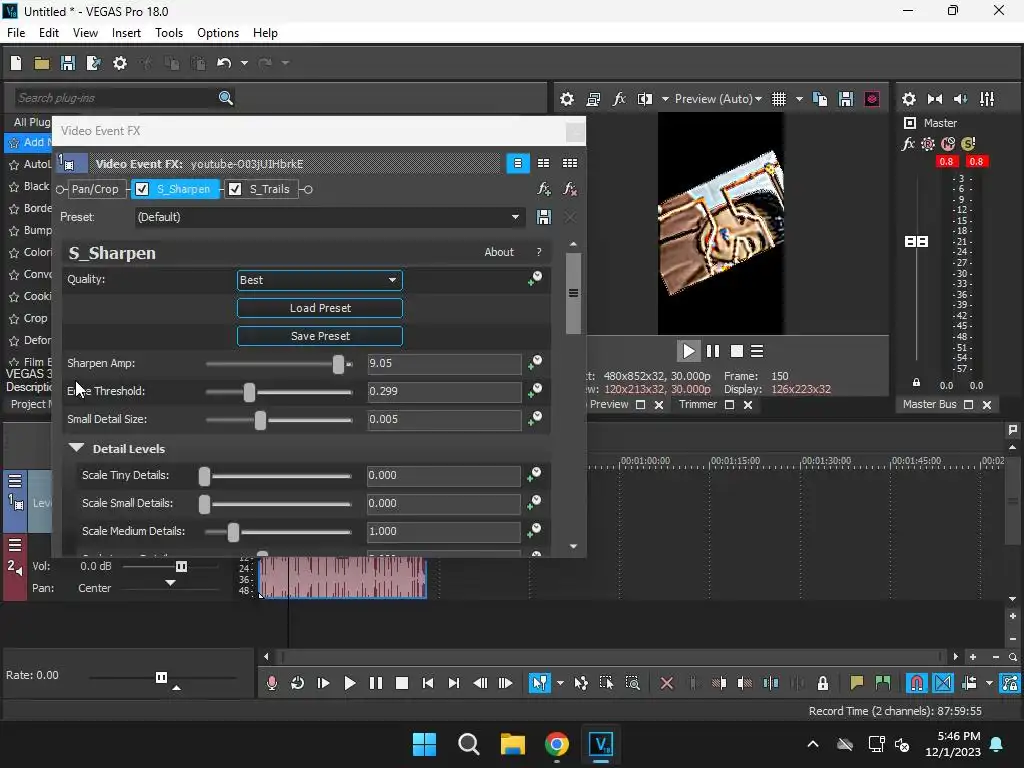Remove selected plug-in fx icon

pyautogui.click(x=569, y=189)
